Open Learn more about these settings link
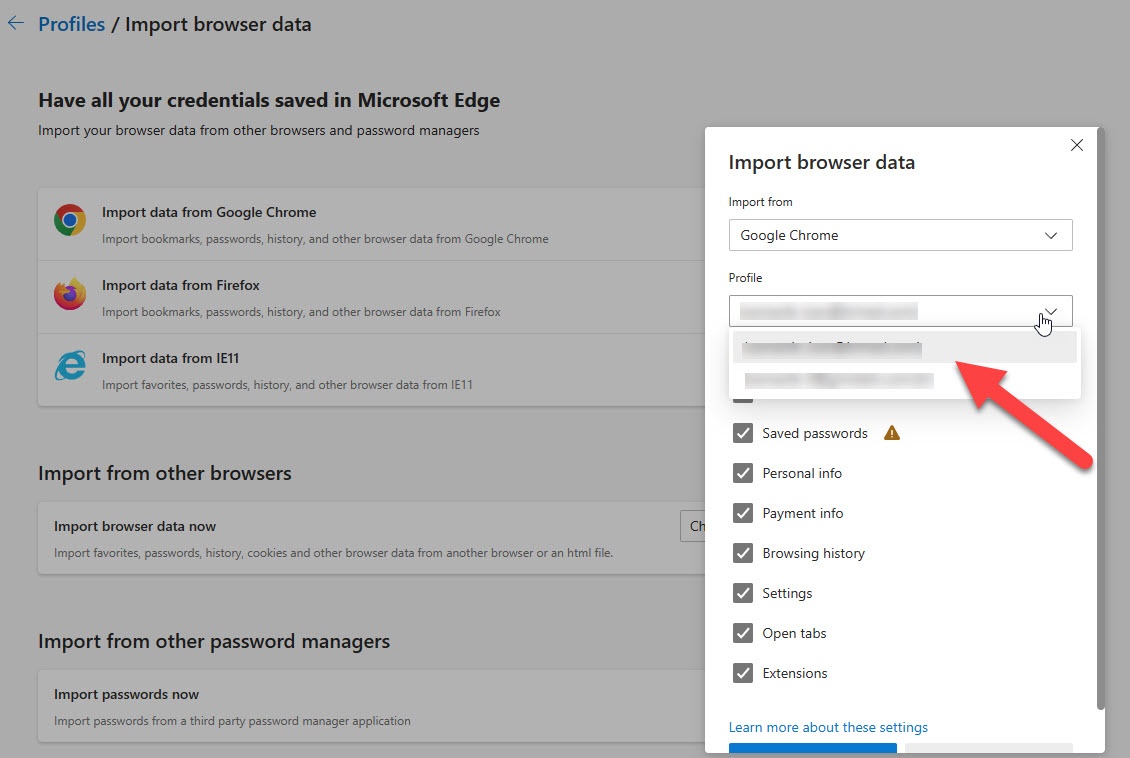The width and height of the screenshot is (1130, 758). pos(828,727)
